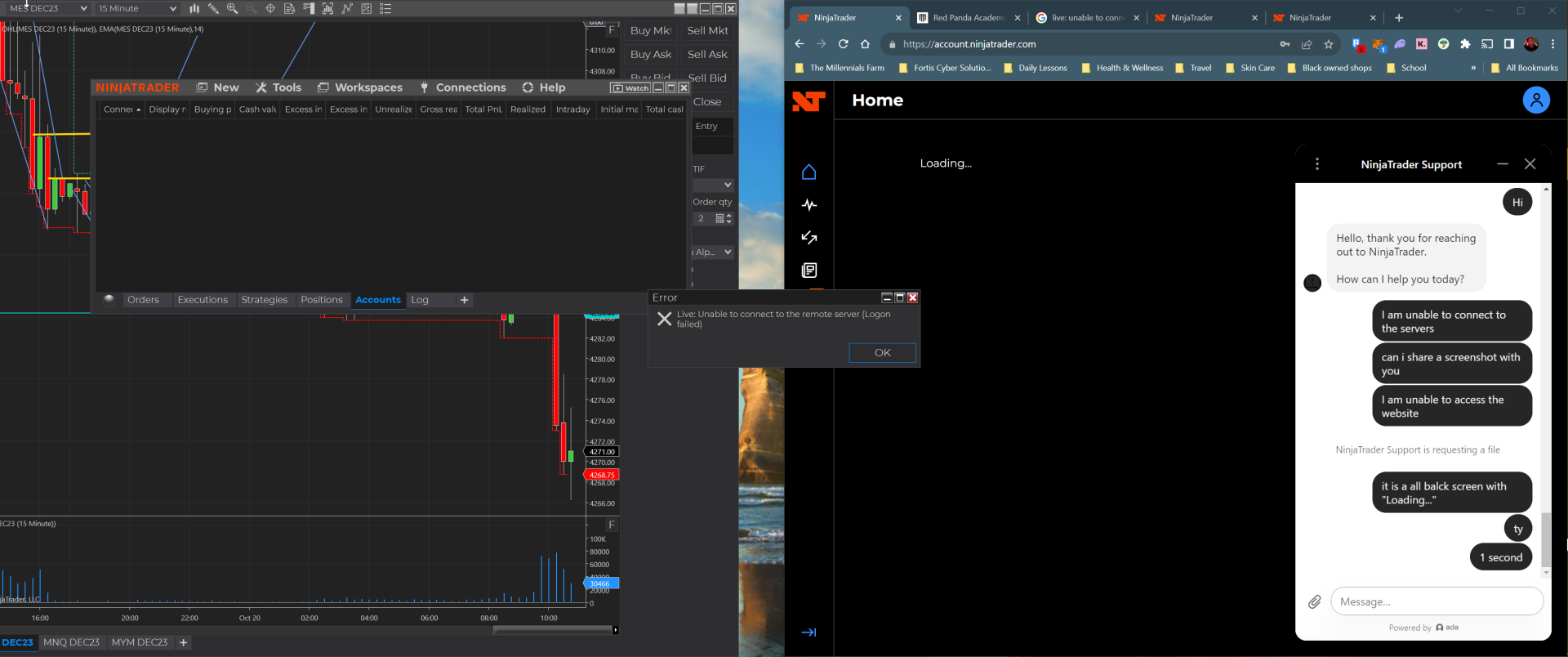Attach a file using the paperclip icon
Screen dimensions: 1568x657
click(1314, 602)
